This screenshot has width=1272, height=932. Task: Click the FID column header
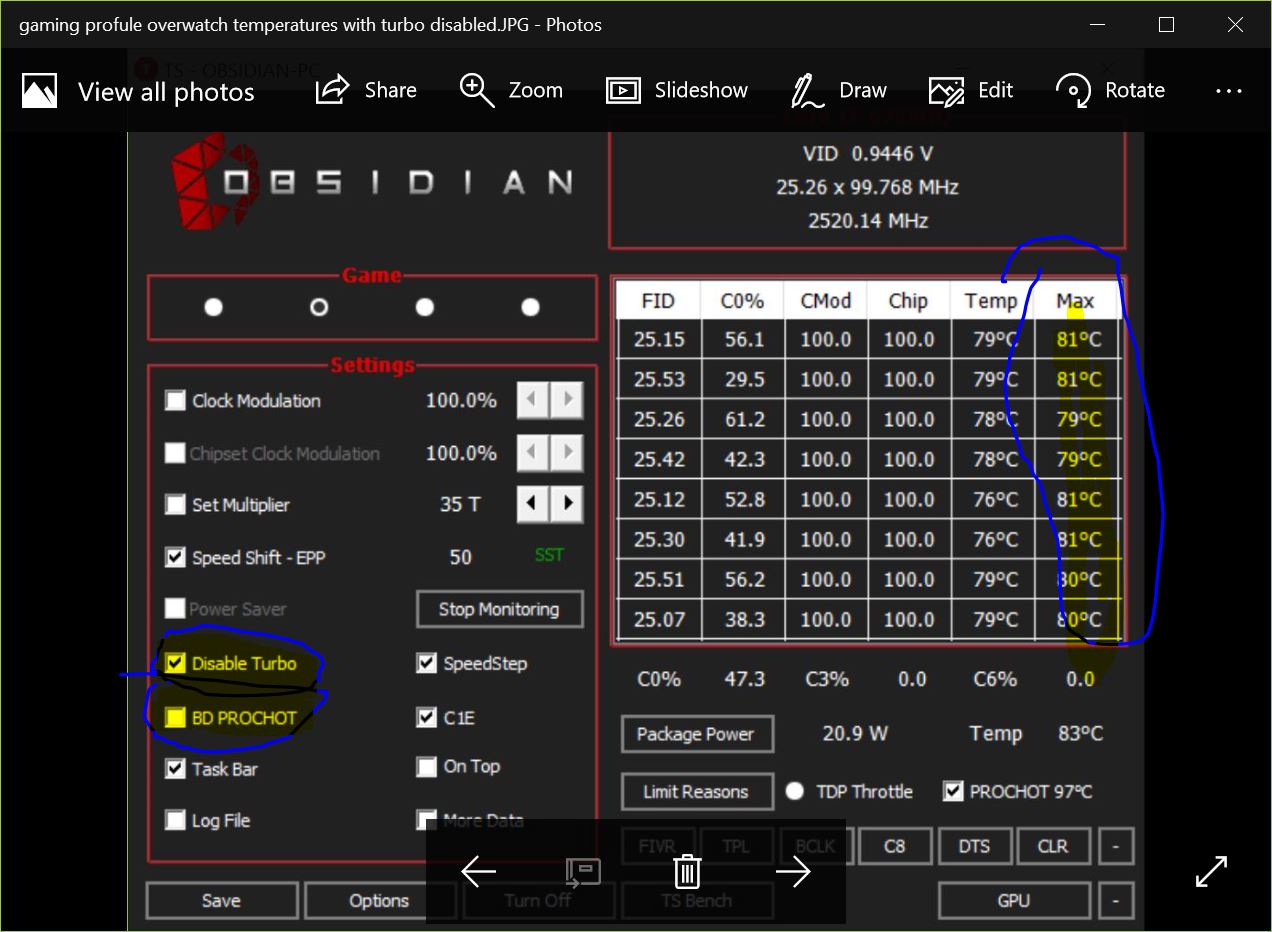658,301
